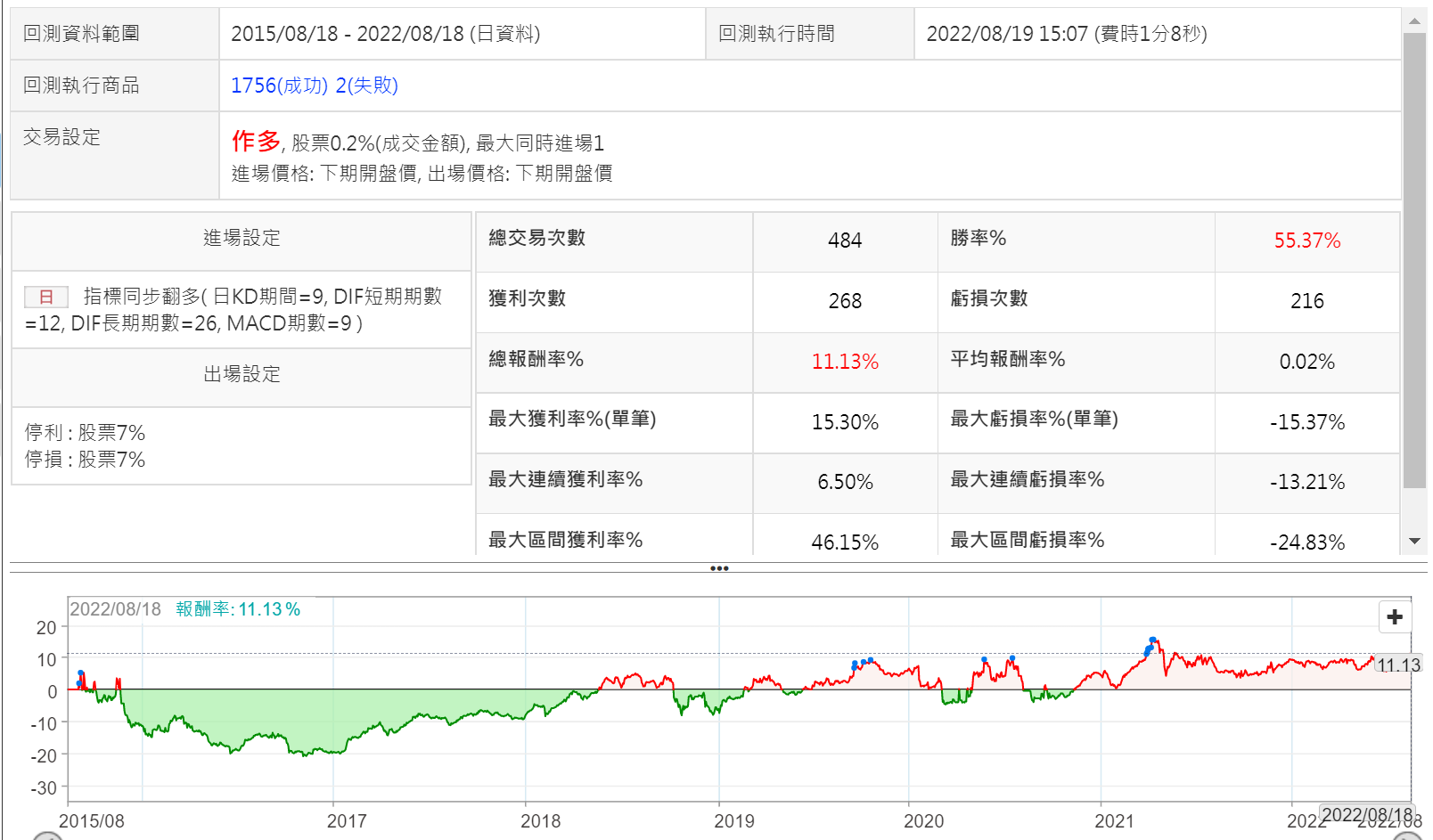Click the 55.37% win rate value
The width and height of the screenshot is (1433, 840).
[x=1306, y=241]
